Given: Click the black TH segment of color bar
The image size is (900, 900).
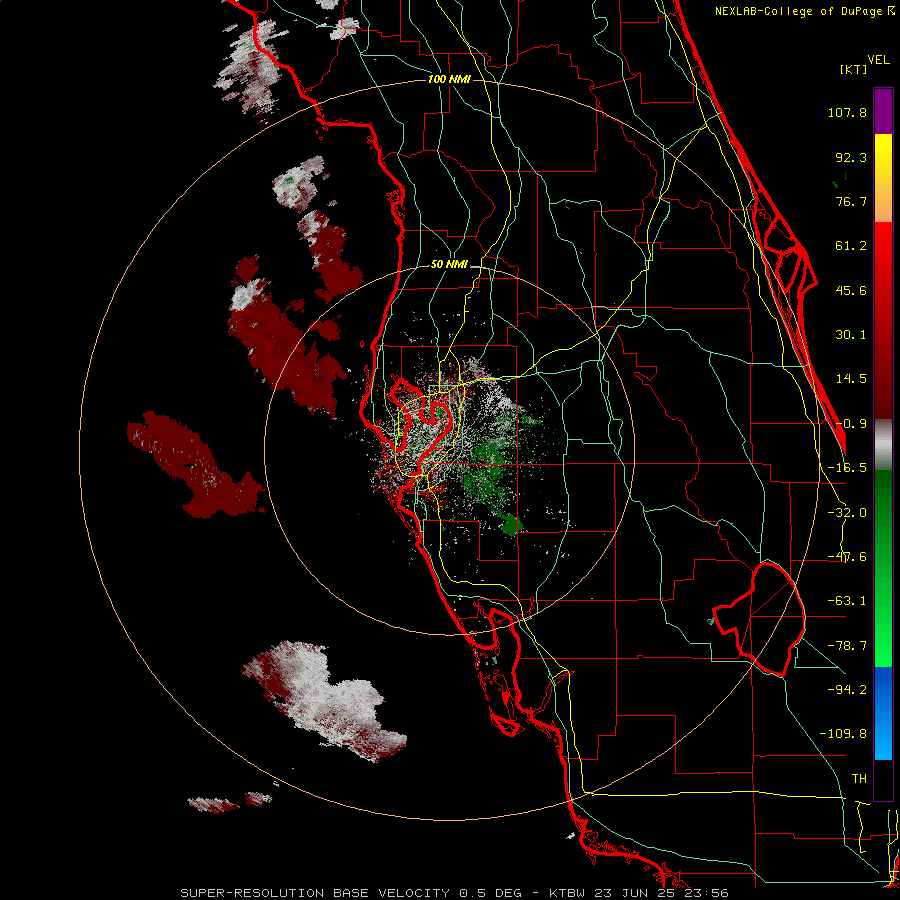Looking at the screenshot, I should [x=883, y=779].
